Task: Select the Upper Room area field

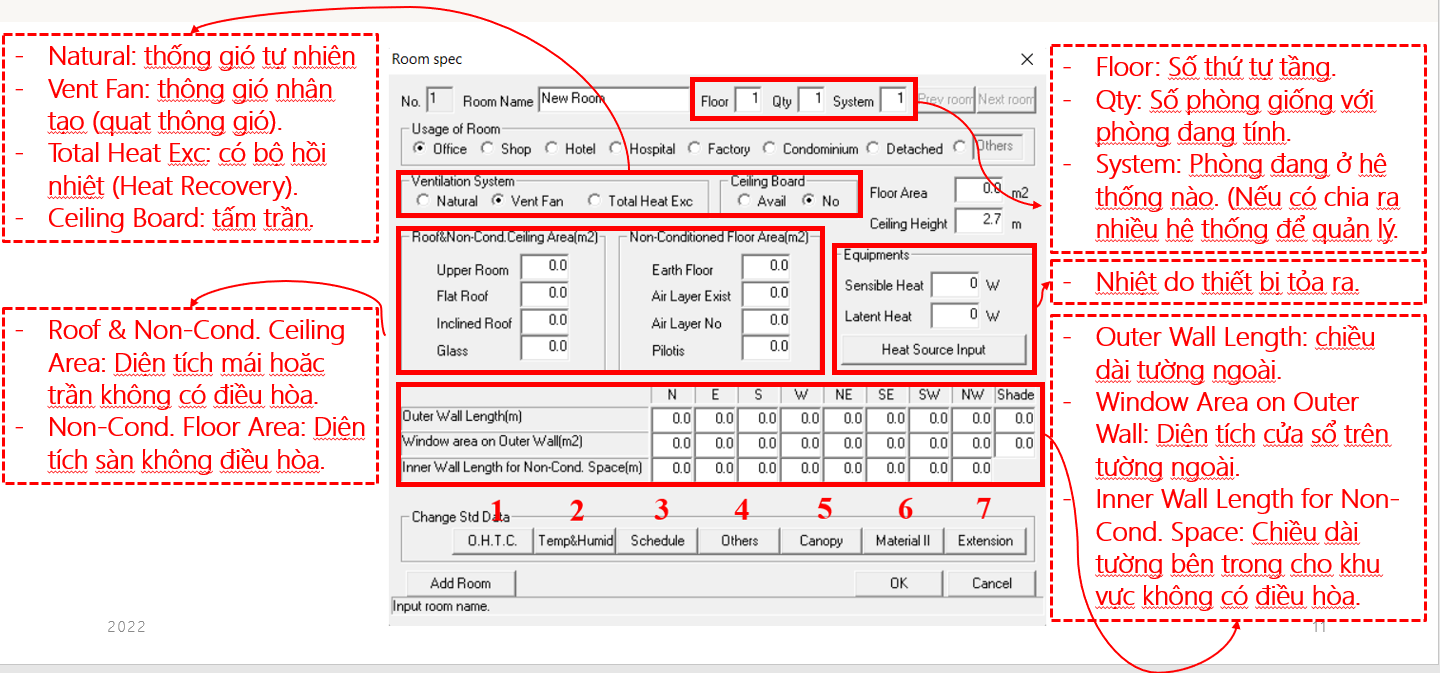Action: click(x=545, y=267)
